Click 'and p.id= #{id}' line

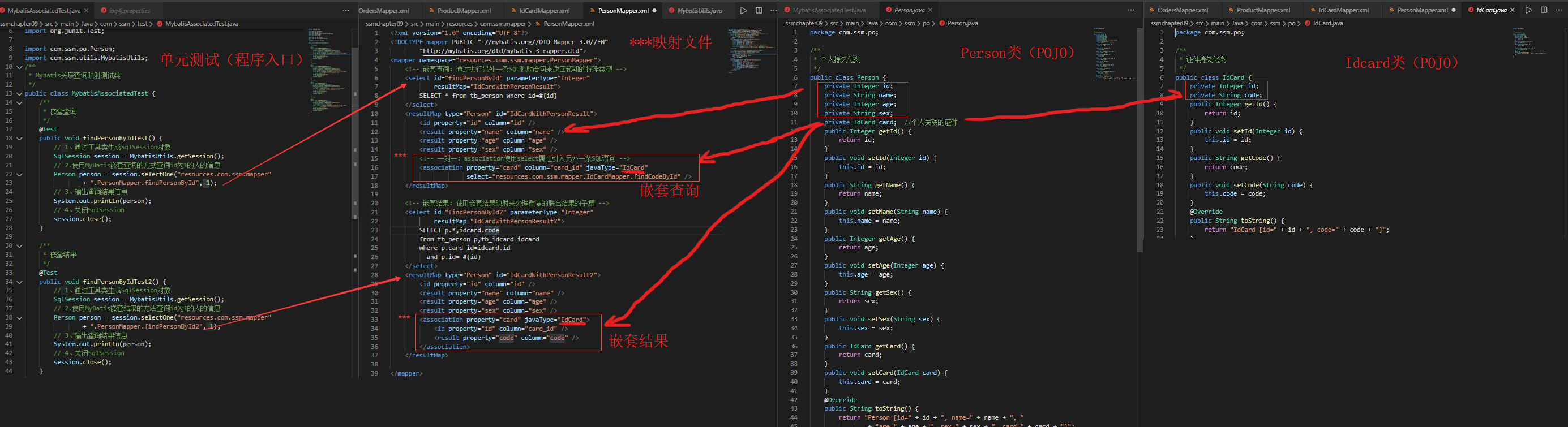(453, 257)
